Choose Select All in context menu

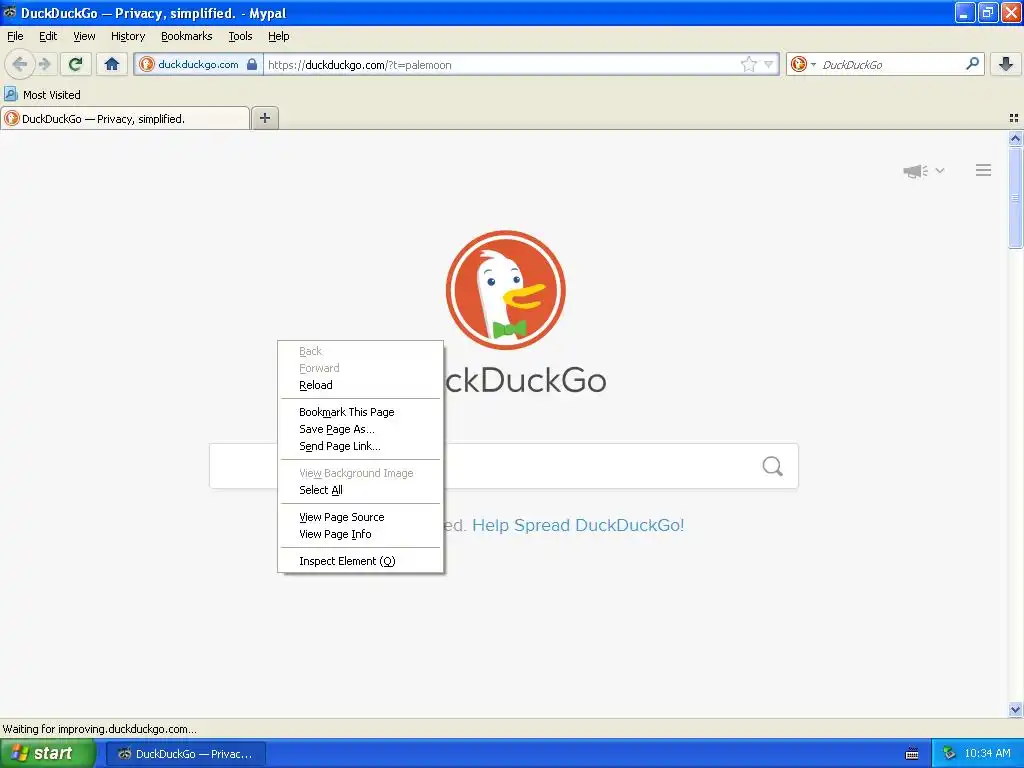click(360, 490)
